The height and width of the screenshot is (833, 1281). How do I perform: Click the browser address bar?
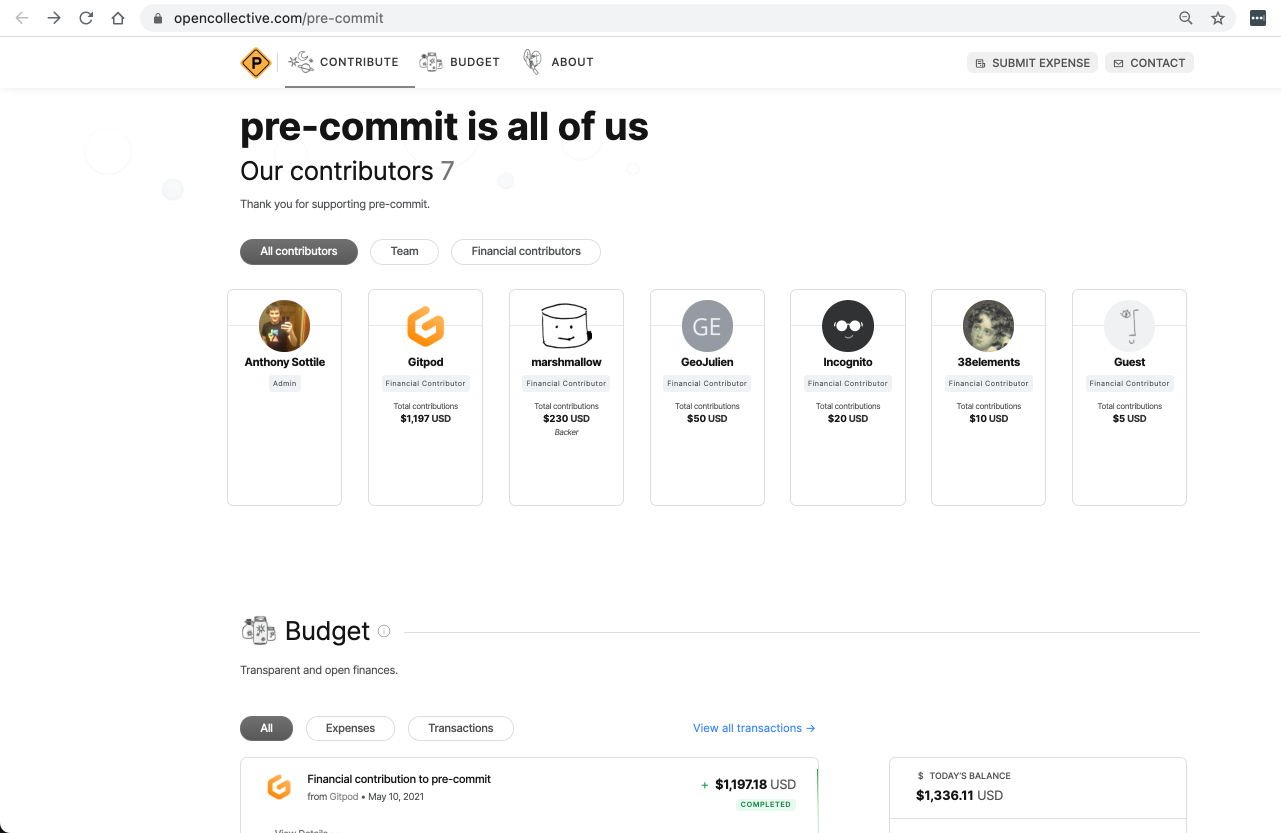click(x=660, y=18)
